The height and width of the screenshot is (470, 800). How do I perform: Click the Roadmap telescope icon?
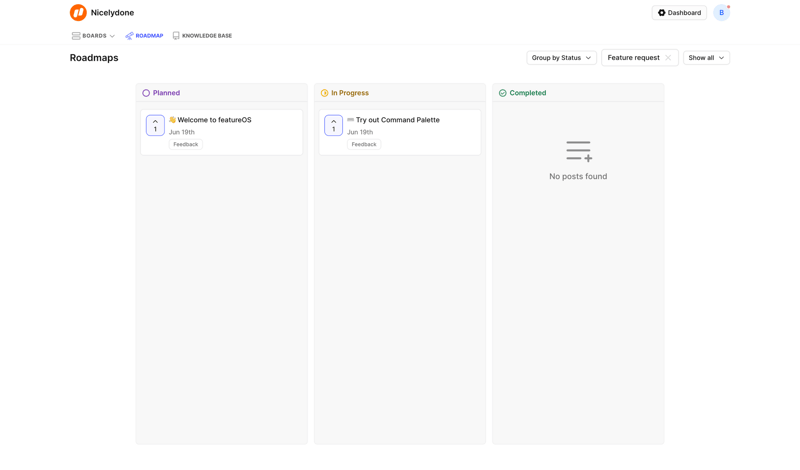129,36
